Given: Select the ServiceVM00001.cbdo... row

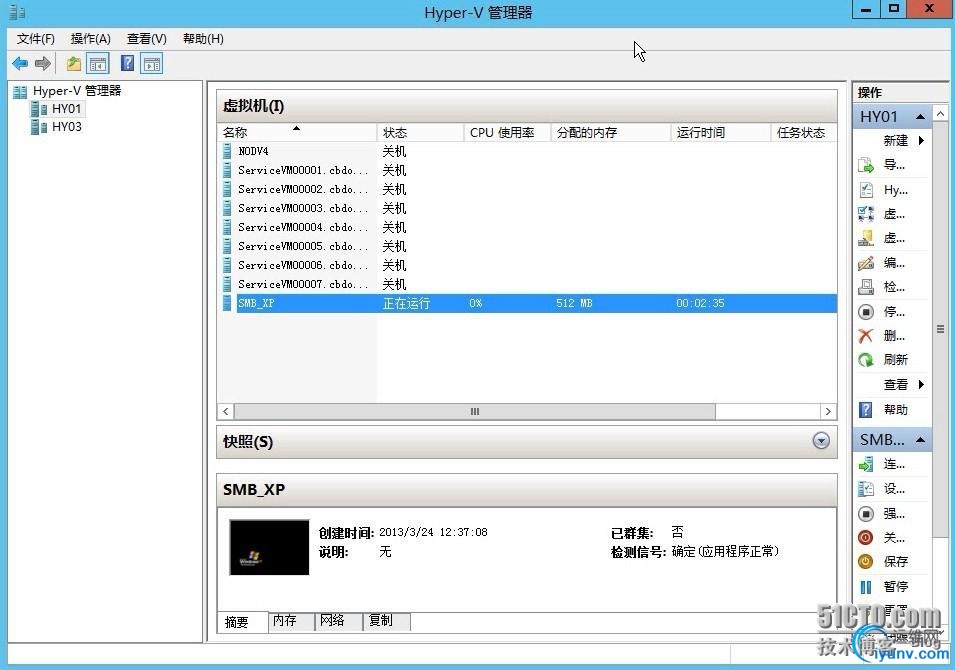Looking at the screenshot, I should [x=527, y=170].
